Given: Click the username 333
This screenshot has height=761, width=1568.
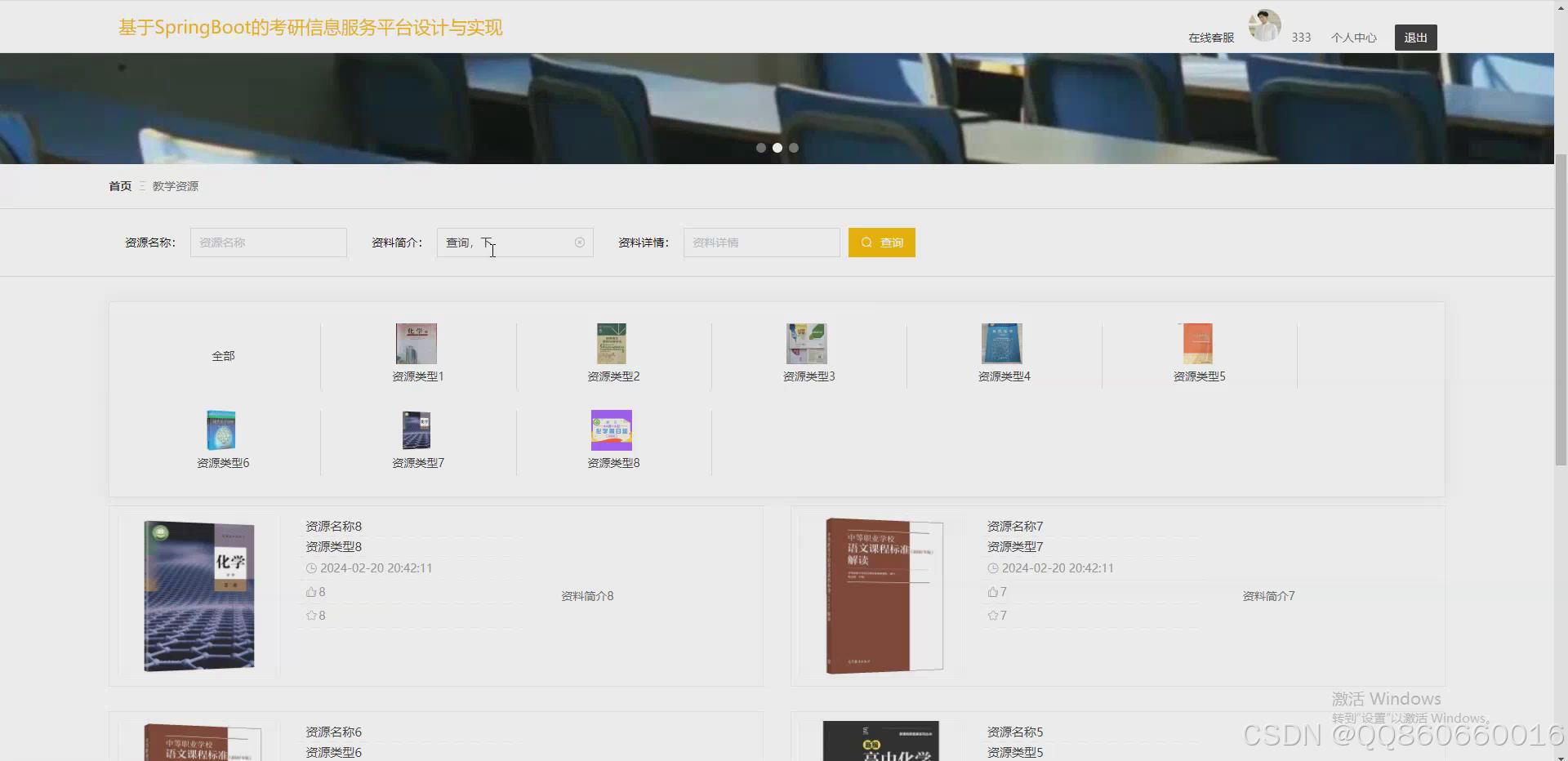Looking at the screenshot, I should (x=1301, y=38).
